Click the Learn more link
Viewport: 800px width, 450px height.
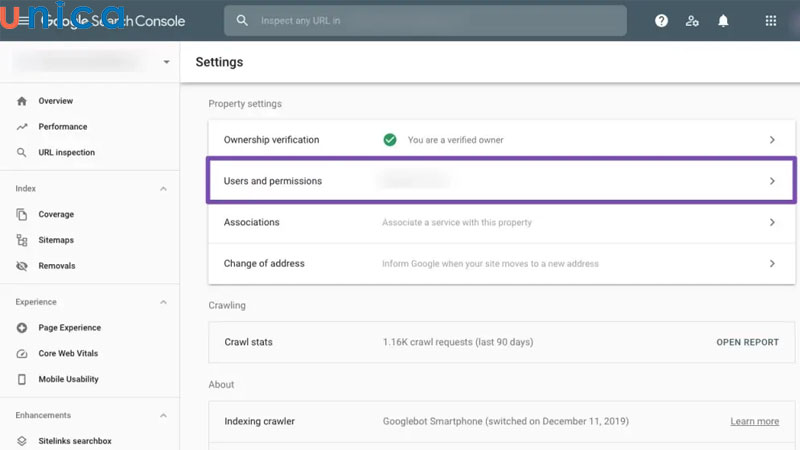tap(754, 422)
